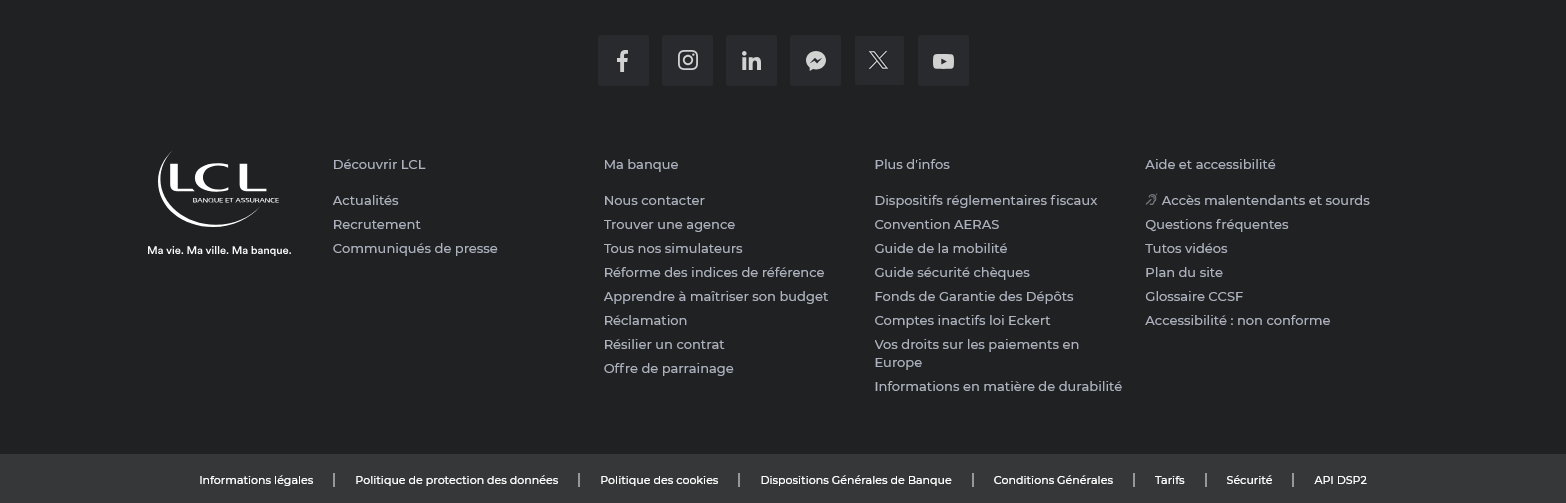The image size is (1566, 503).
Task: Select Politique des cookies in bottom bar
Action: 658,480
